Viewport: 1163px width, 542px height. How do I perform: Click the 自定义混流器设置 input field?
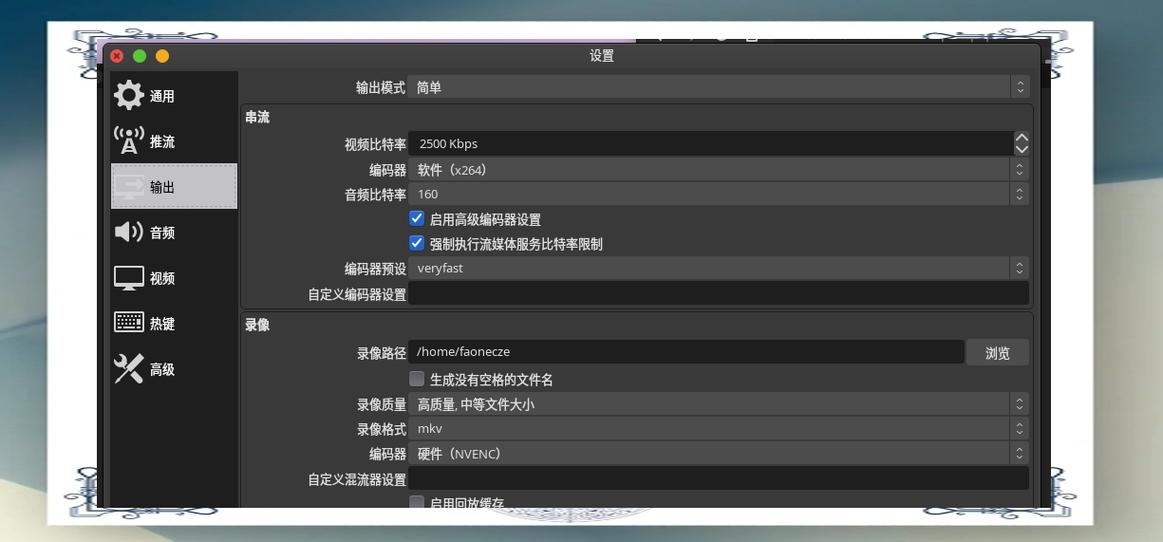719,478
